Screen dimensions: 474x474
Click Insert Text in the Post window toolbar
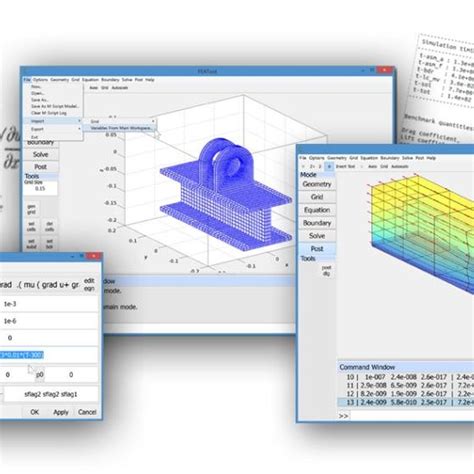point(345,166)
